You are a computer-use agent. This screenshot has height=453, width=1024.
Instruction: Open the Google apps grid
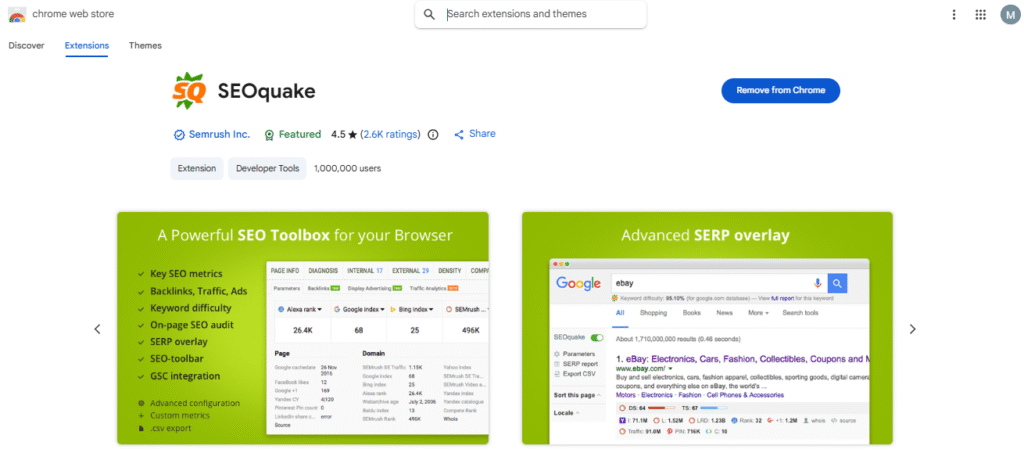coord(980,15)
